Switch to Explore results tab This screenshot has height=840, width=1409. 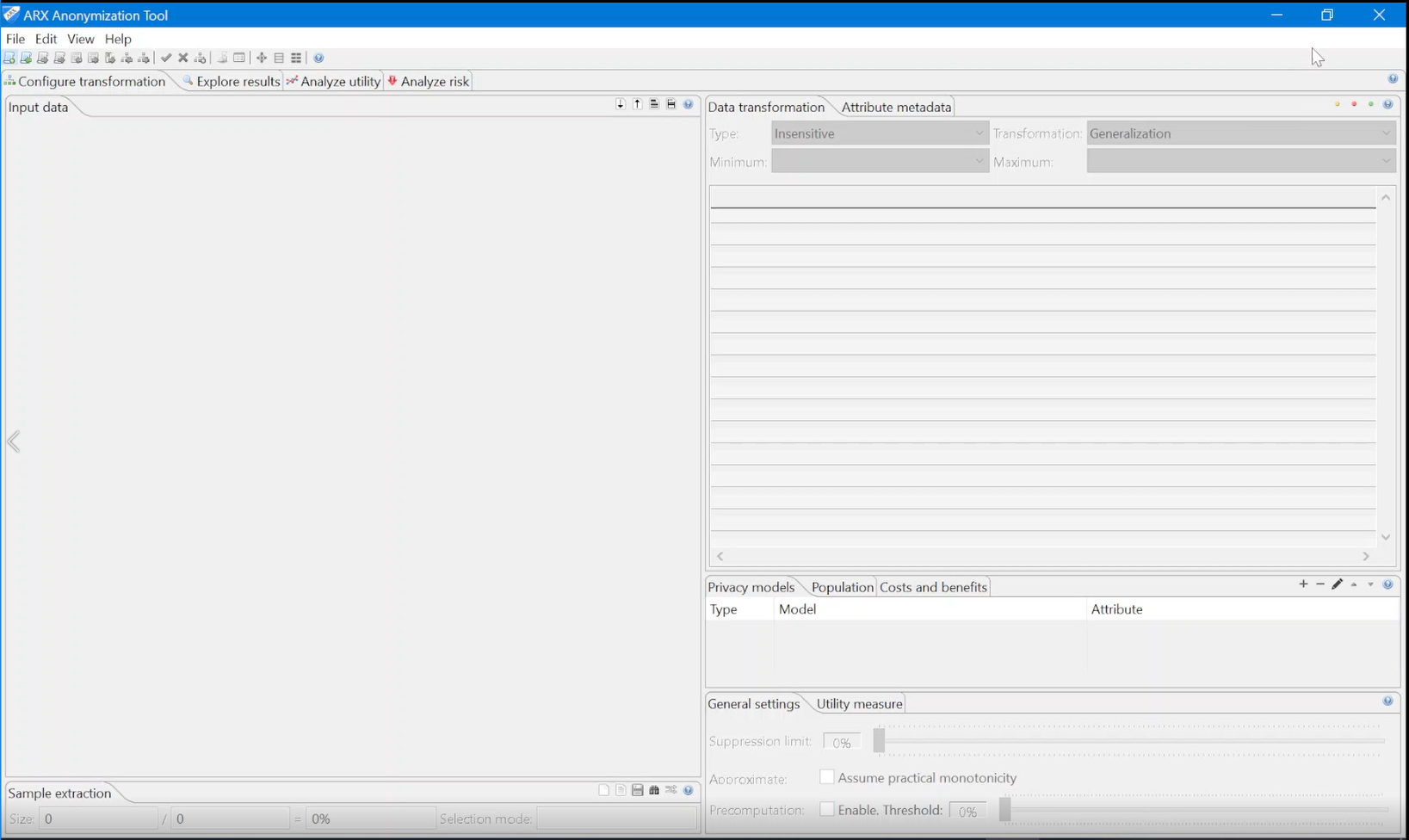pos(232,81)
